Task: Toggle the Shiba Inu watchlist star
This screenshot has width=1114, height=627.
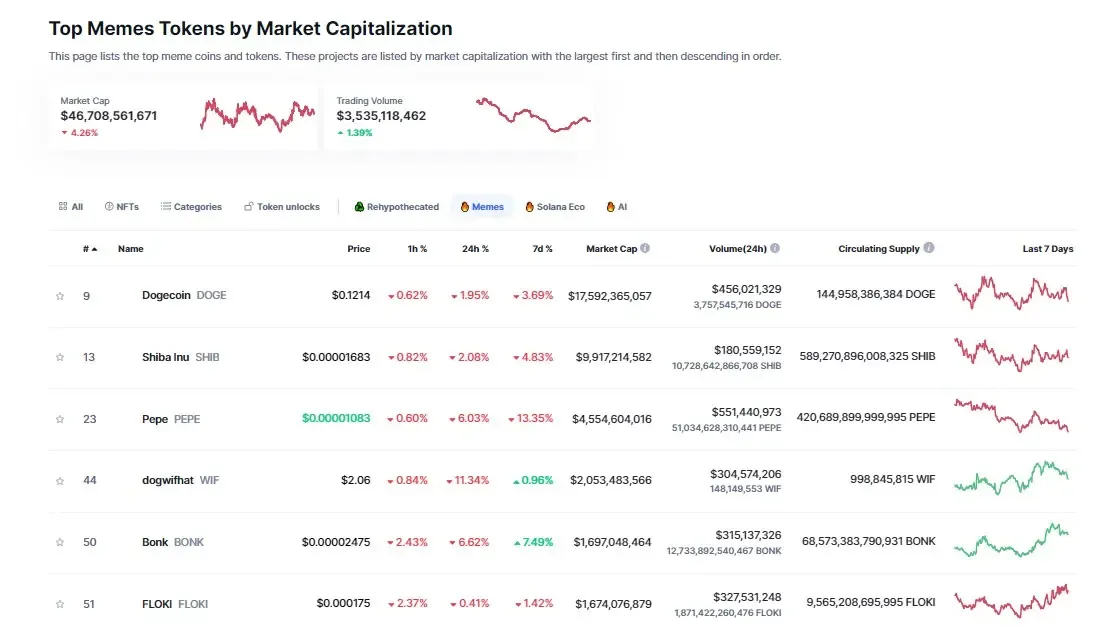Action: [60, 357]
